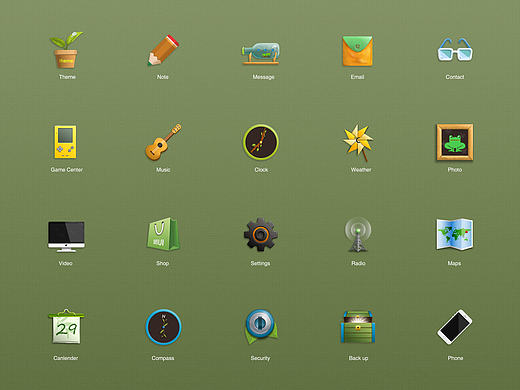Click the "Photo" text label

pyautogui.click(x=455, y=170)
